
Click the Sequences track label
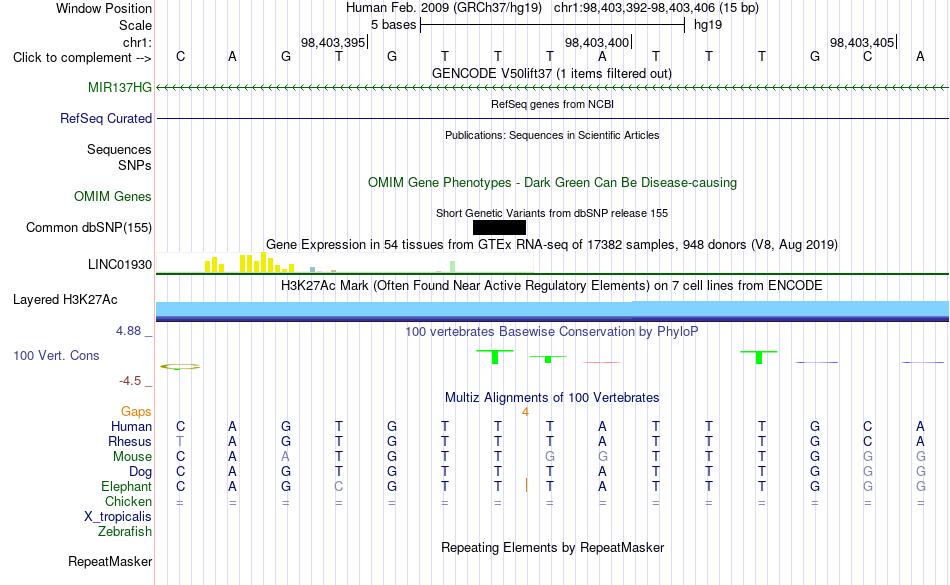(119, 149)
